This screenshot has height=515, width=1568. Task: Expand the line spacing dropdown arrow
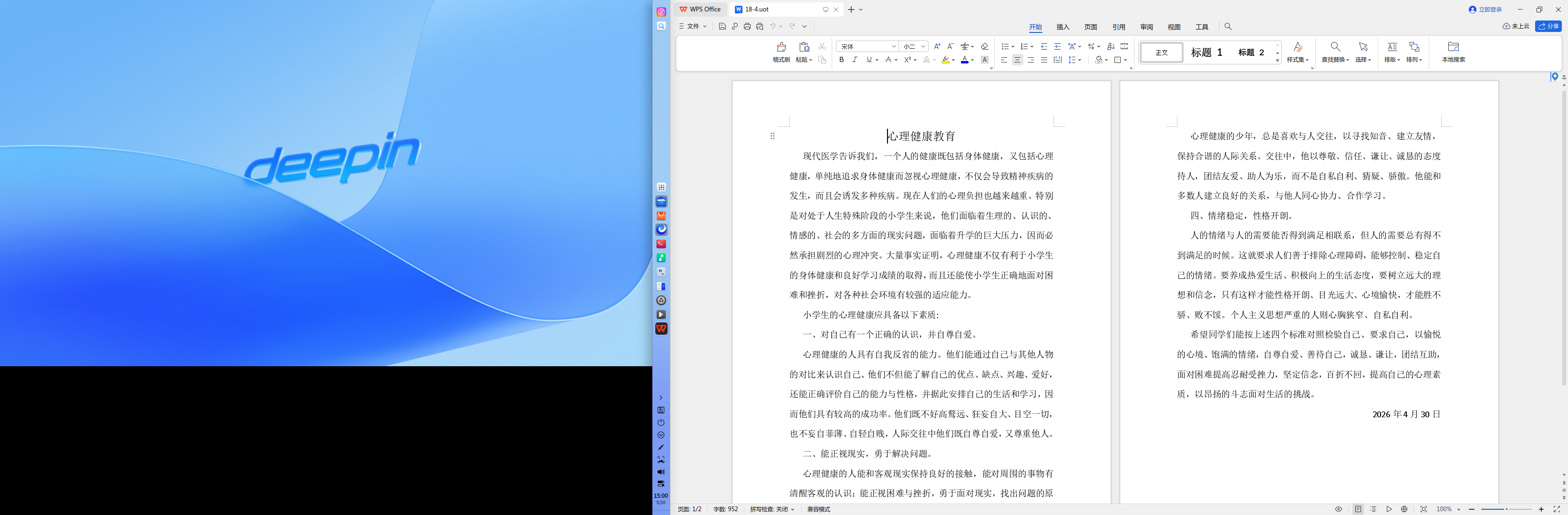coord(1079,60)
